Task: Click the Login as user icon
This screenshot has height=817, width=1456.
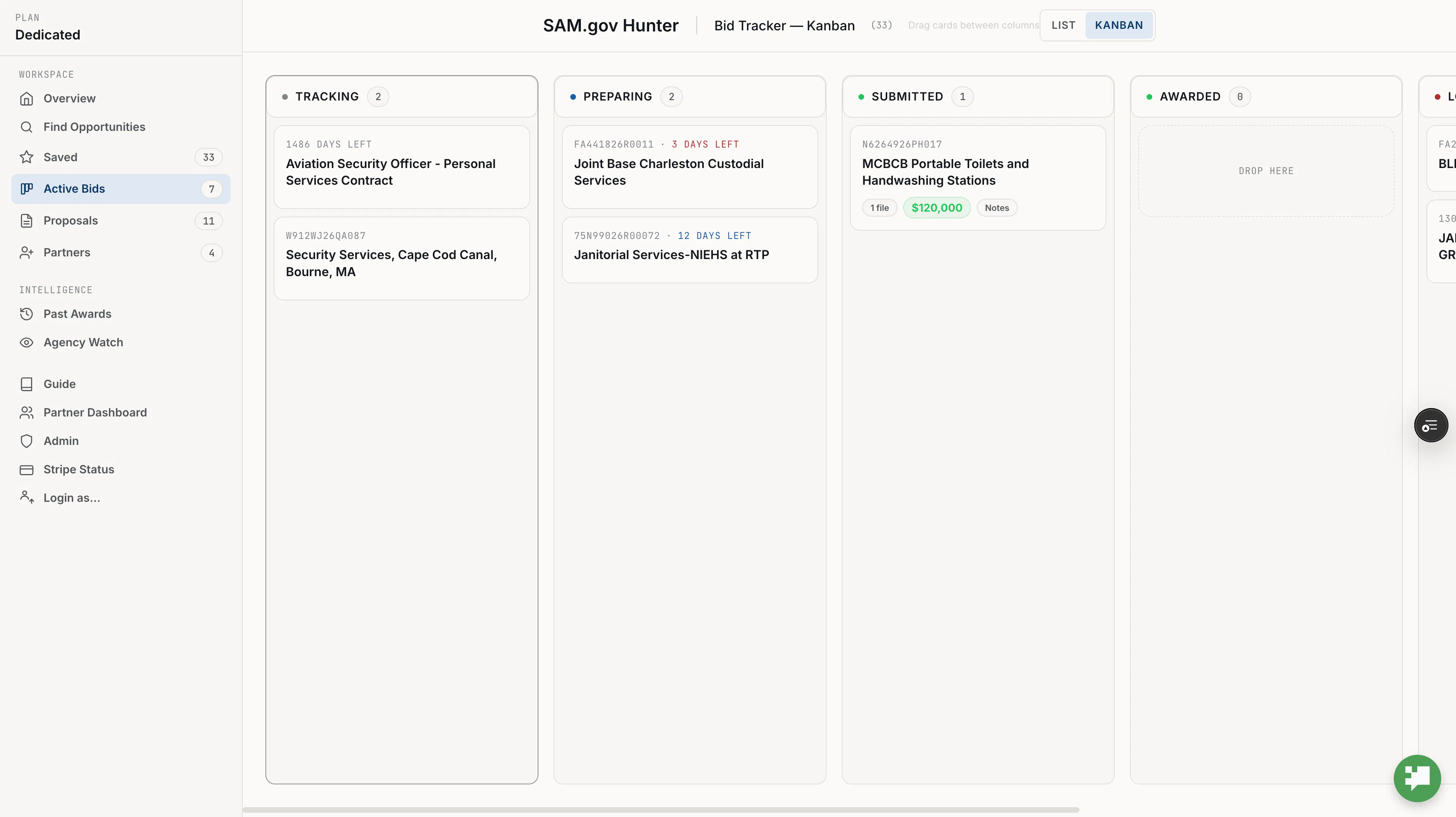Action: pos(27,498)
